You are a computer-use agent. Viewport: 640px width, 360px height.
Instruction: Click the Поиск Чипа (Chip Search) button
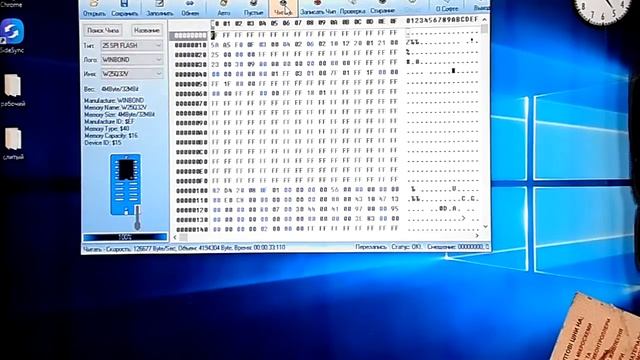click(x=103, y=30)
